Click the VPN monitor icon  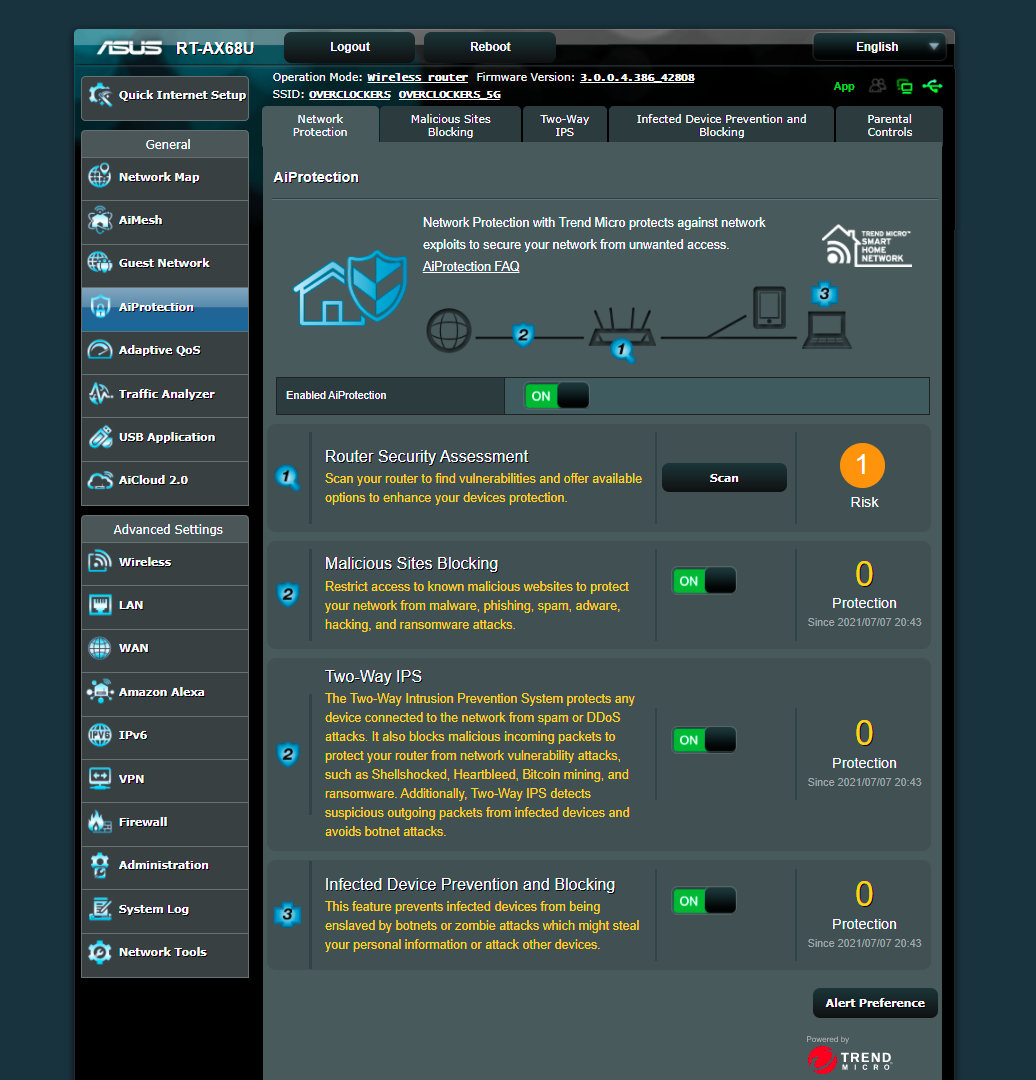[100, 778]
